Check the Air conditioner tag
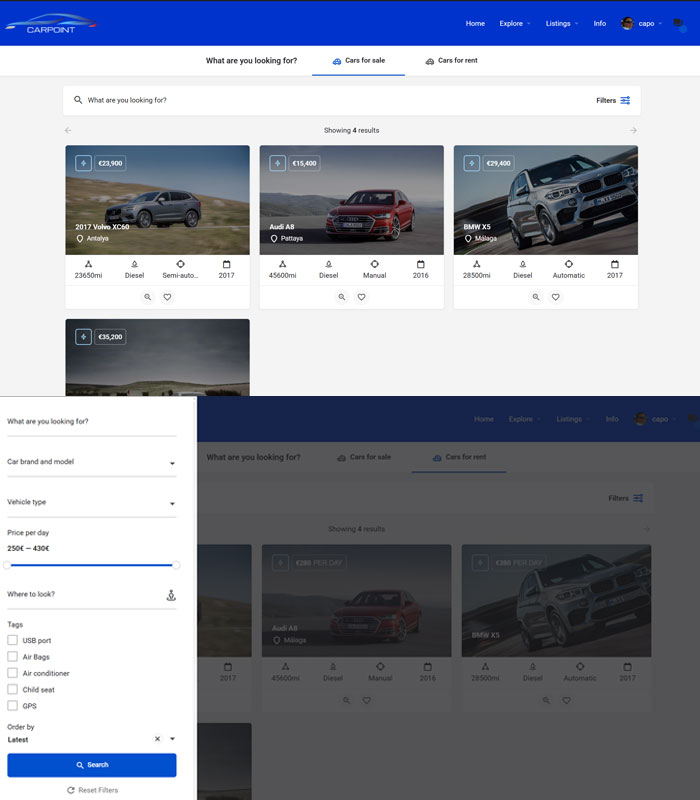This screenshot has height=800, width=700. click(x=13, y=673)
